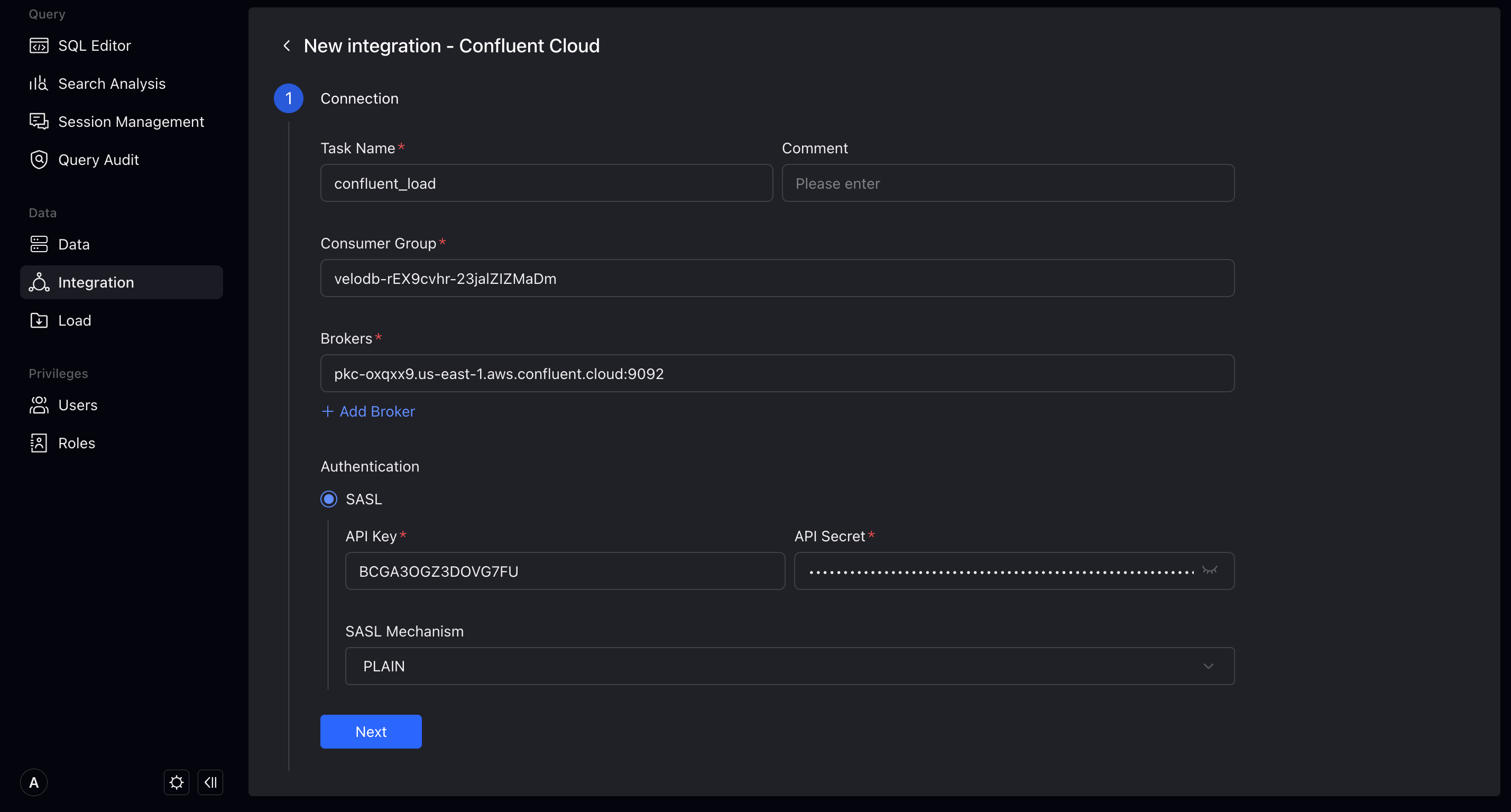This screenshot has height=812, width=1511.
Task: Select the Data icon under Data section
Action: point(39,244)
